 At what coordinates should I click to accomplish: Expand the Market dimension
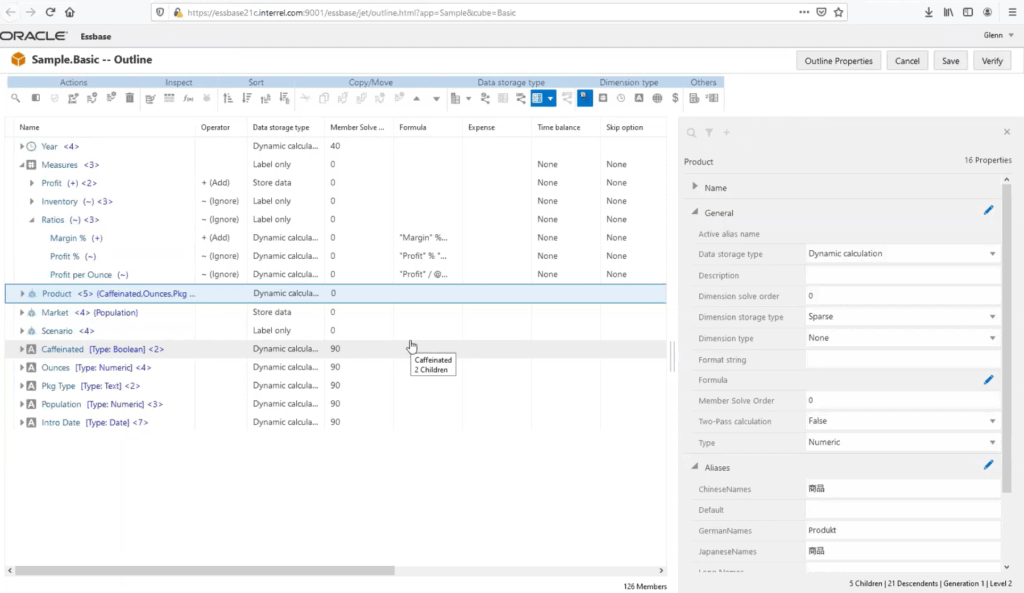[x=22, y=312]
